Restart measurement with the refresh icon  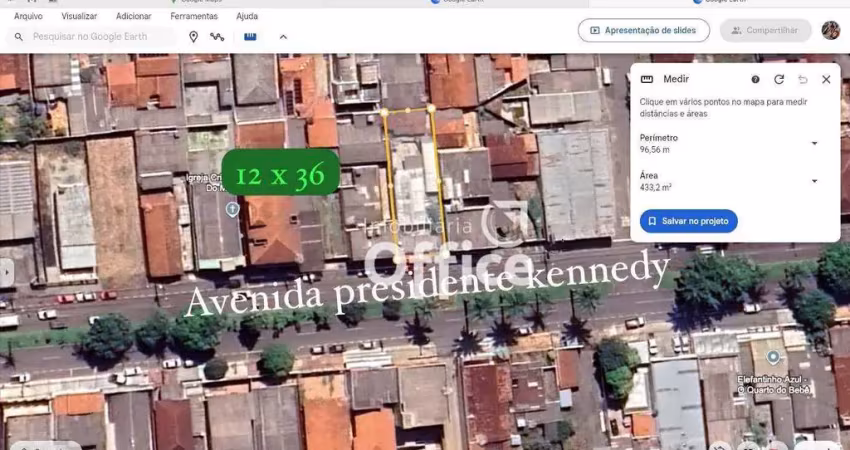(779, 79)
